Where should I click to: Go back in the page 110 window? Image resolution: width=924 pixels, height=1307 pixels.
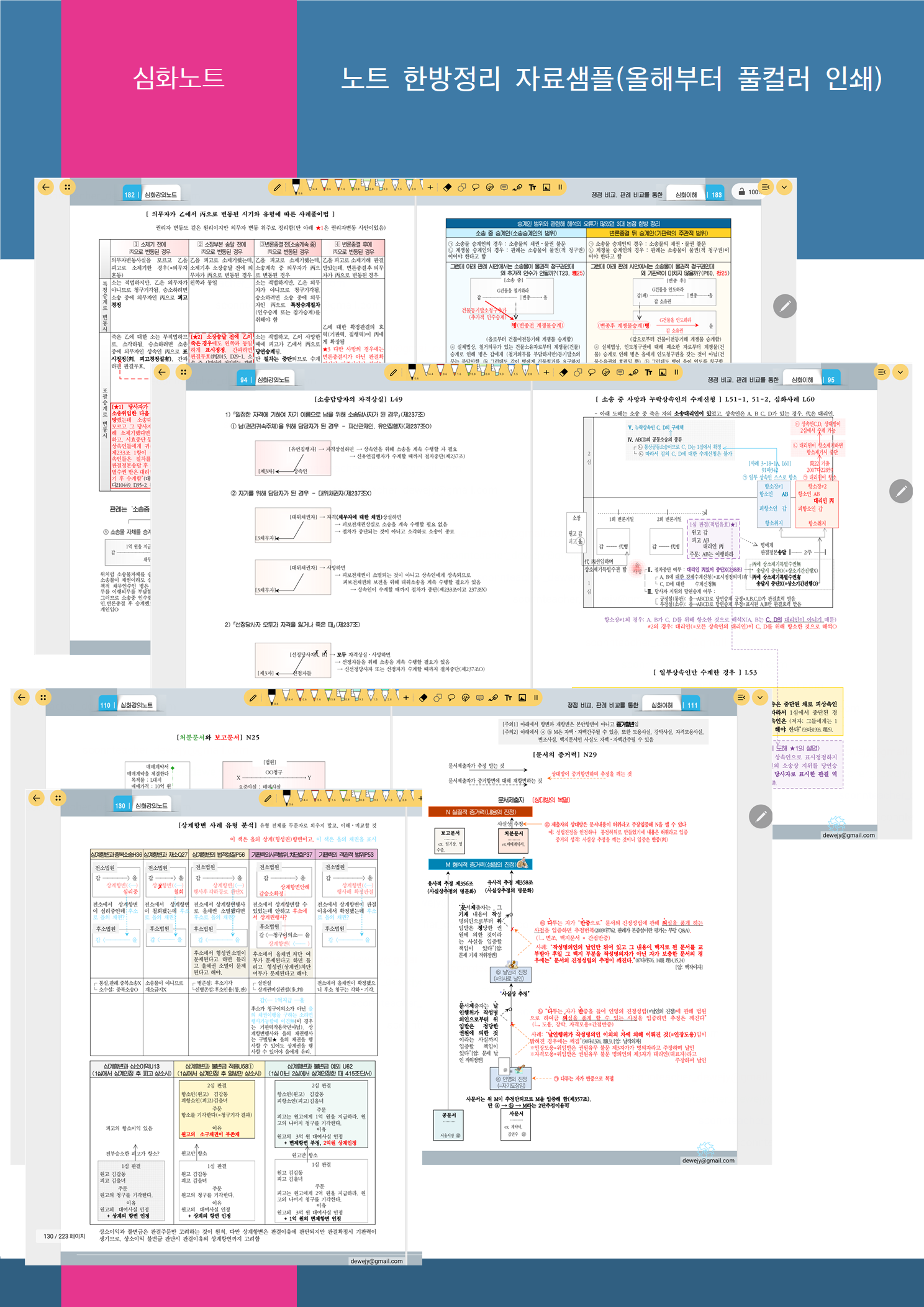point(22,697)
